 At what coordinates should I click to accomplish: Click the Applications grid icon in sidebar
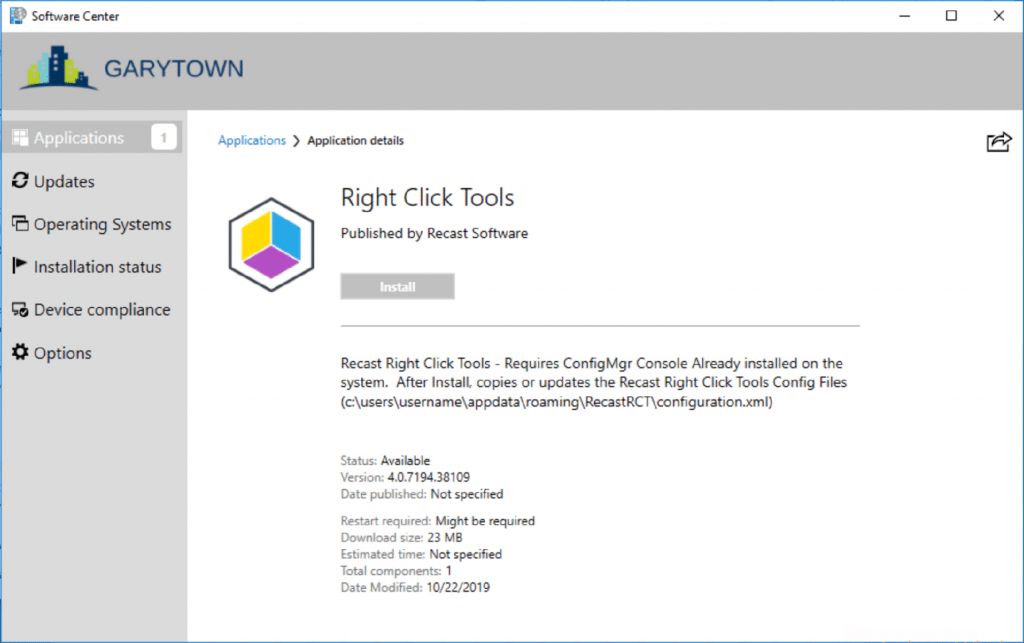[19, 138]
